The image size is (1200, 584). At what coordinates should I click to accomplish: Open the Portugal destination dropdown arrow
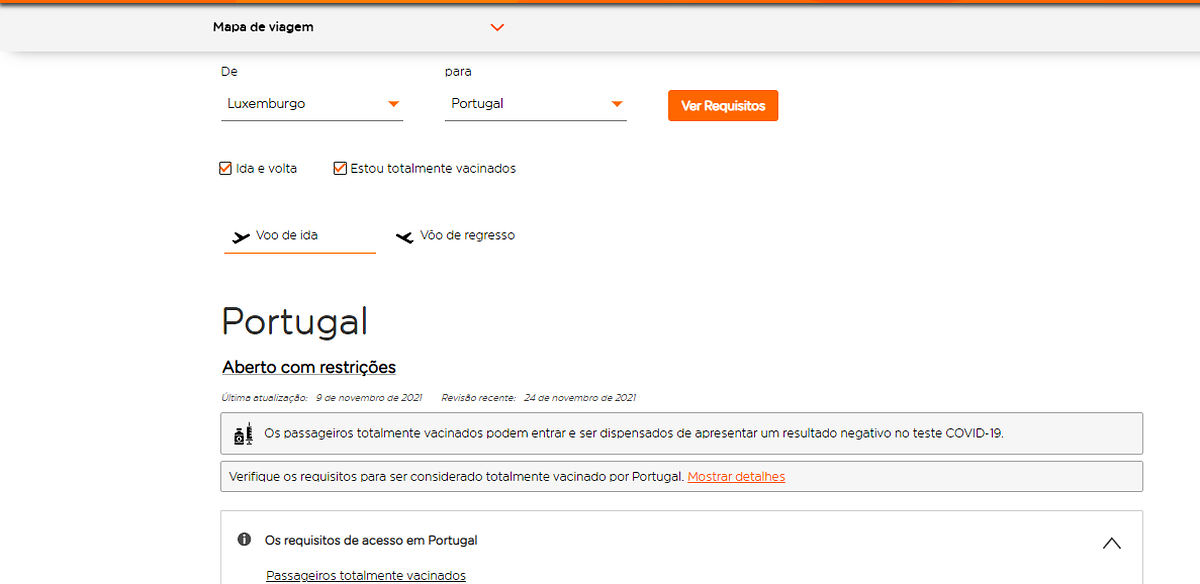tap(617, 104)
